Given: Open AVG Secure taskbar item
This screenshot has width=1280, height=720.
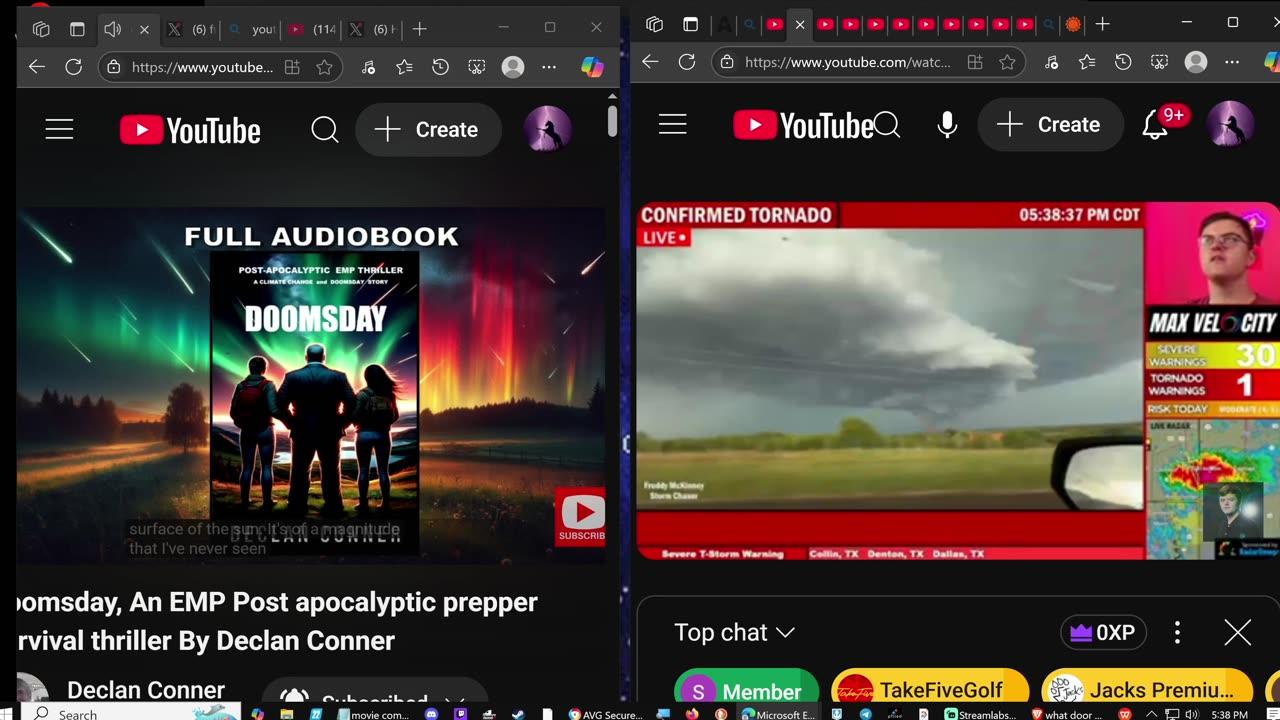Looking at the screenshot, I should coord(605,714).
